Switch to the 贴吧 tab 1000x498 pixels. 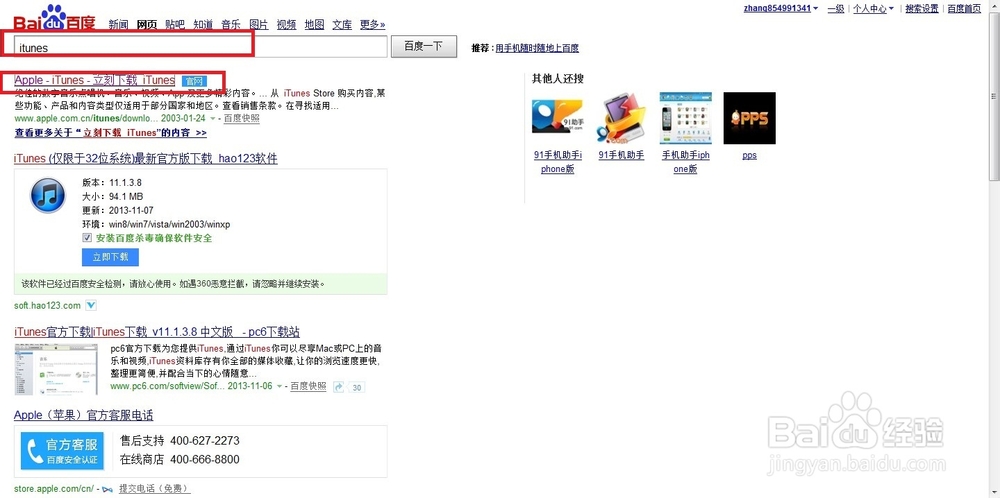point(175,25)
